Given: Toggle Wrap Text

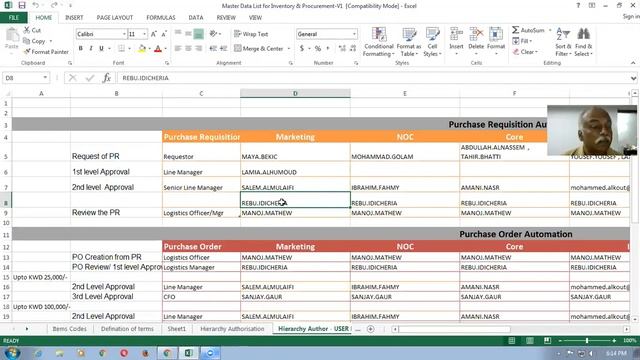Looking at the screenshot, I should tap(251, 34).
